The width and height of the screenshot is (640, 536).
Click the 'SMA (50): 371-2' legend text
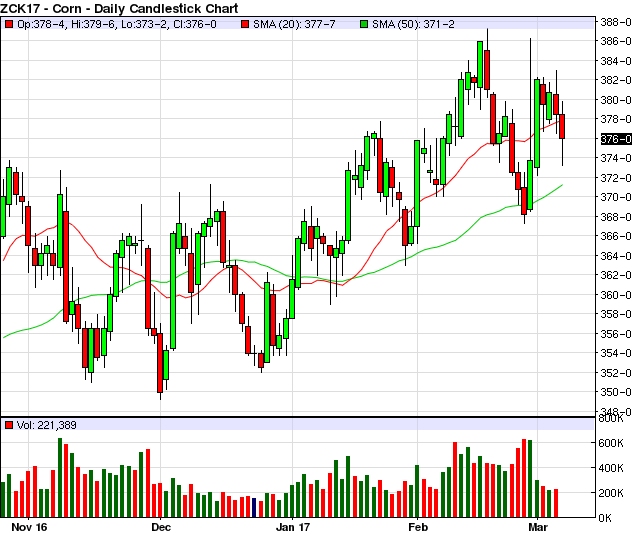click(x=413, y=24)
